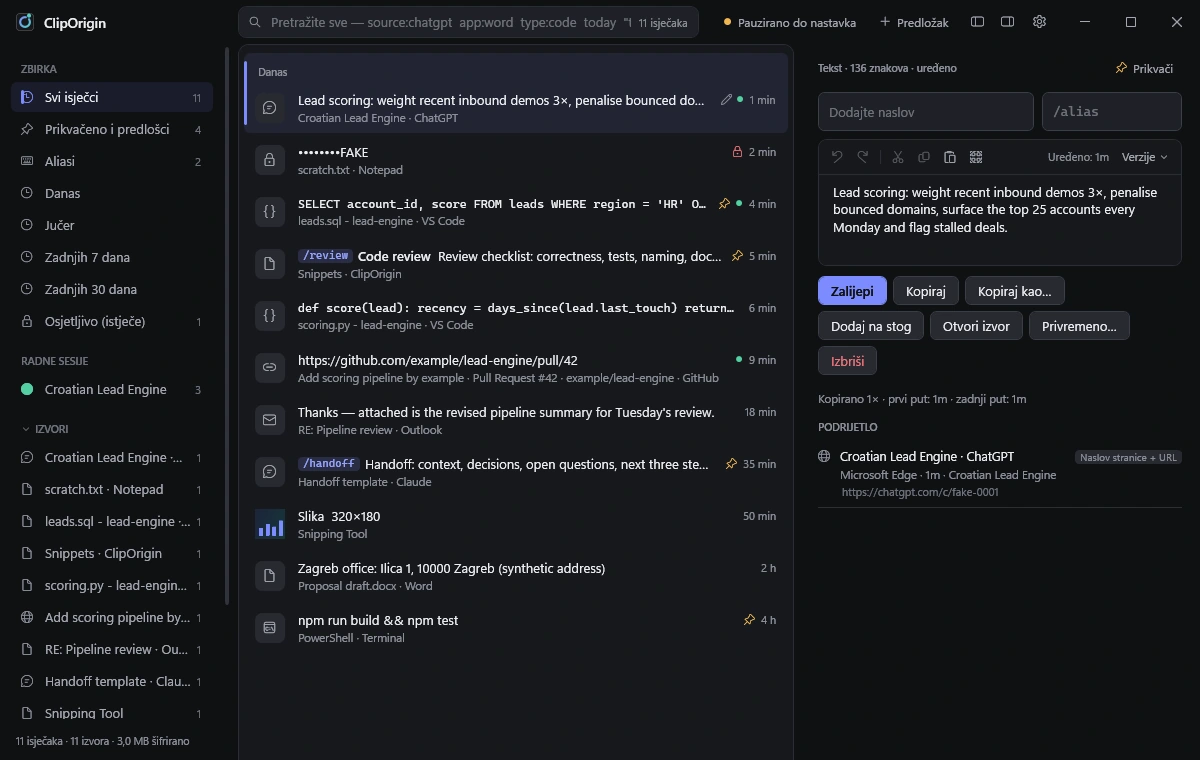Open the Verzije versions dropdown
This screenshot has width=1200, height=760.
coord(1144,157)
